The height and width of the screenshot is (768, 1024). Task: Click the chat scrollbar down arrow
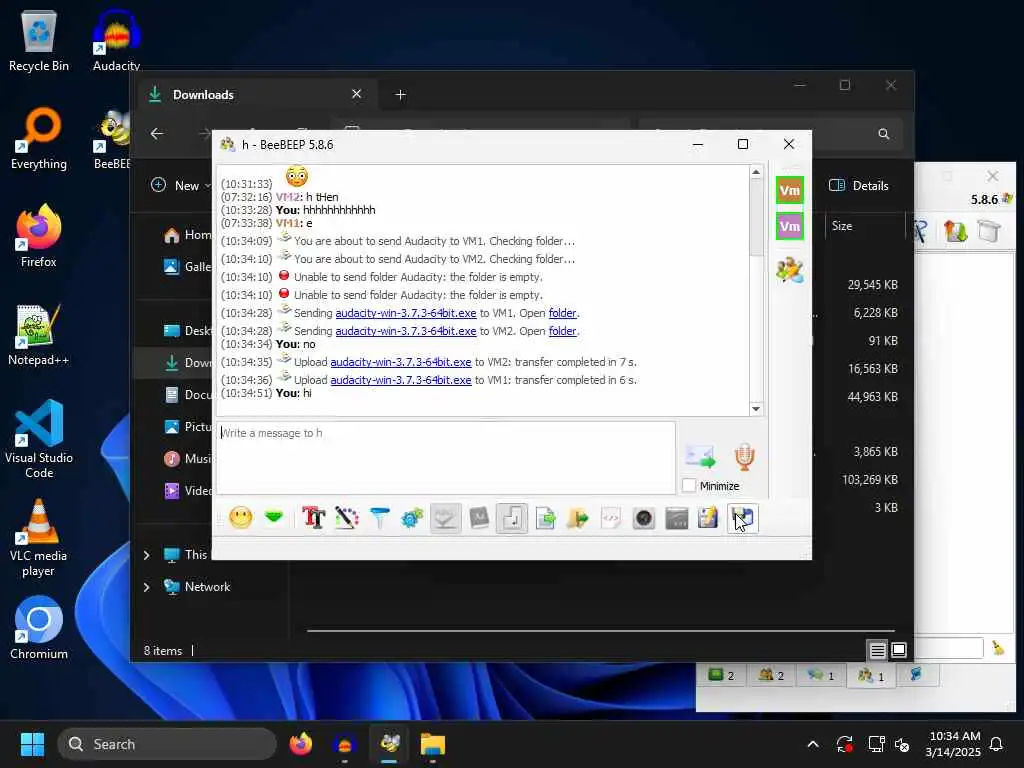point(756,409)
